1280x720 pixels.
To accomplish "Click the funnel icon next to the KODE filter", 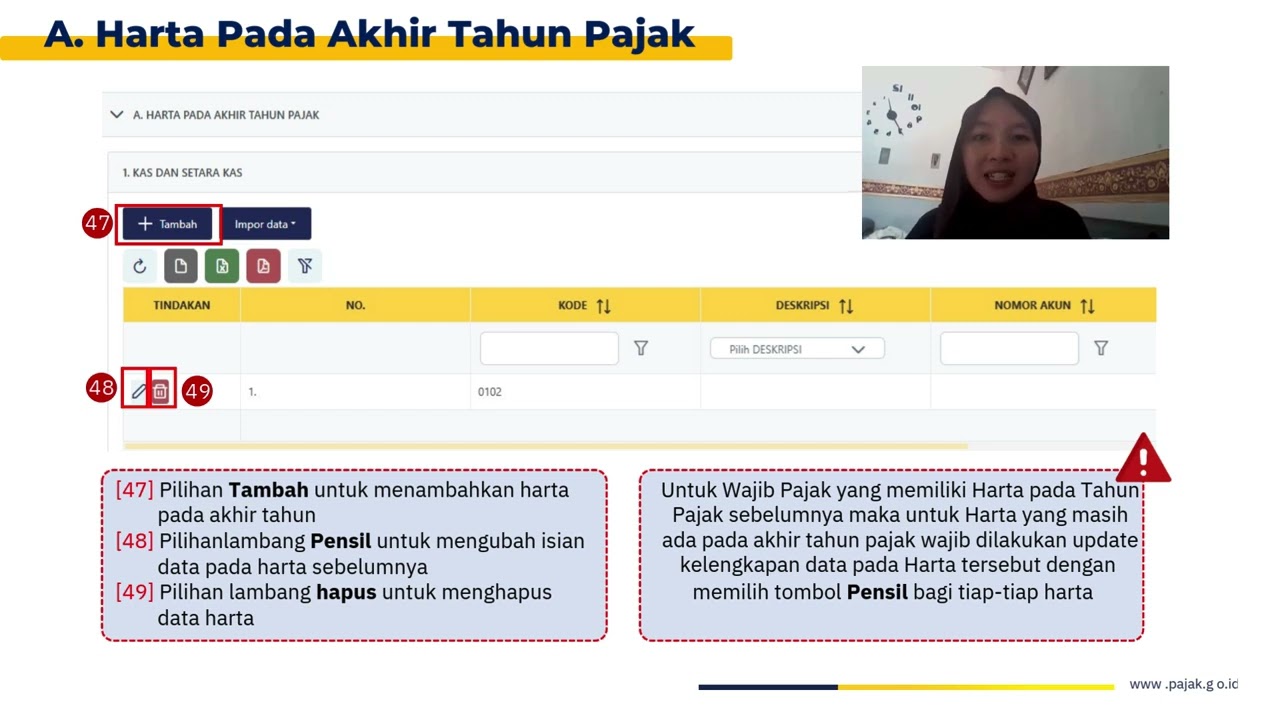I will 641,348.
